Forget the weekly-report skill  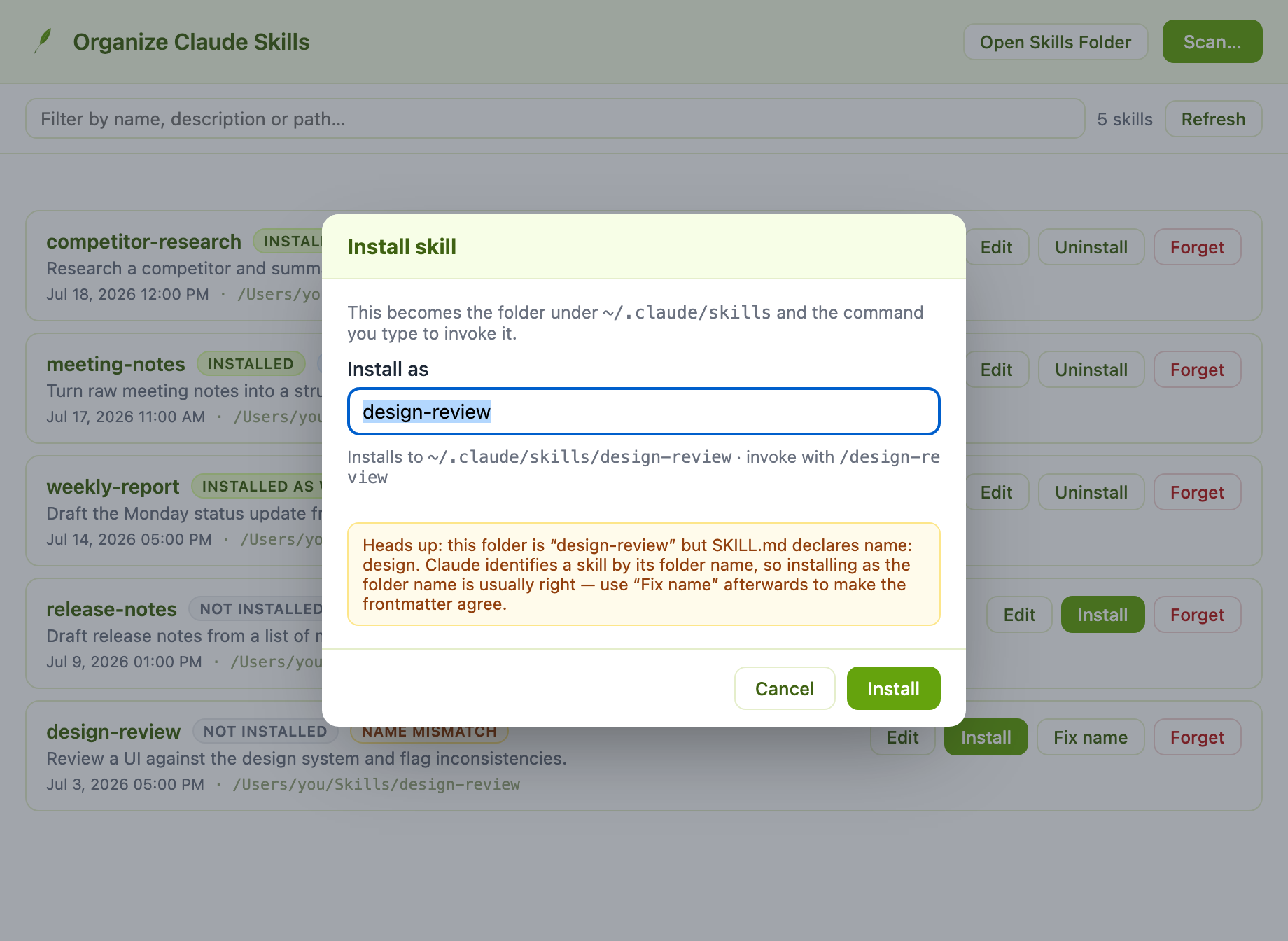pos(1197,492)
